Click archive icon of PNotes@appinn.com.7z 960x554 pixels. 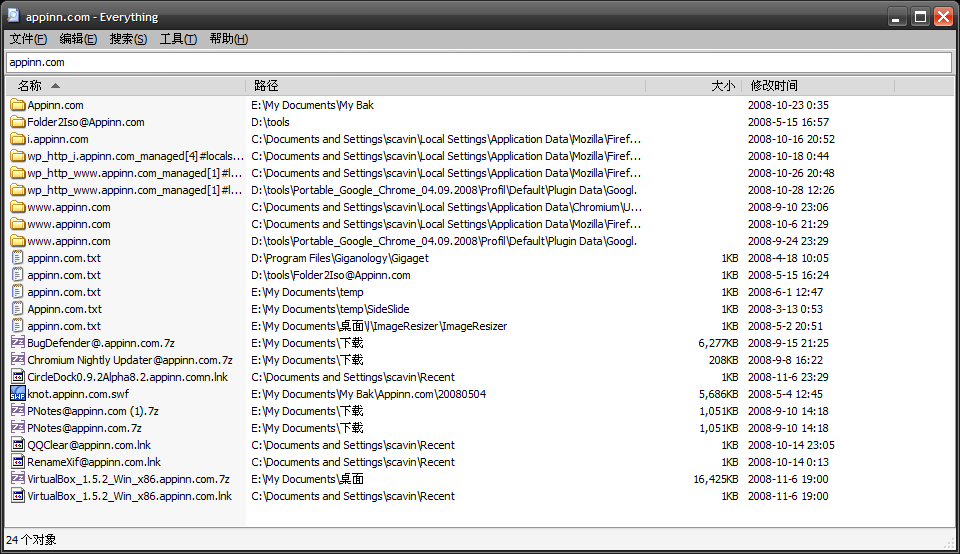[18, 428]
